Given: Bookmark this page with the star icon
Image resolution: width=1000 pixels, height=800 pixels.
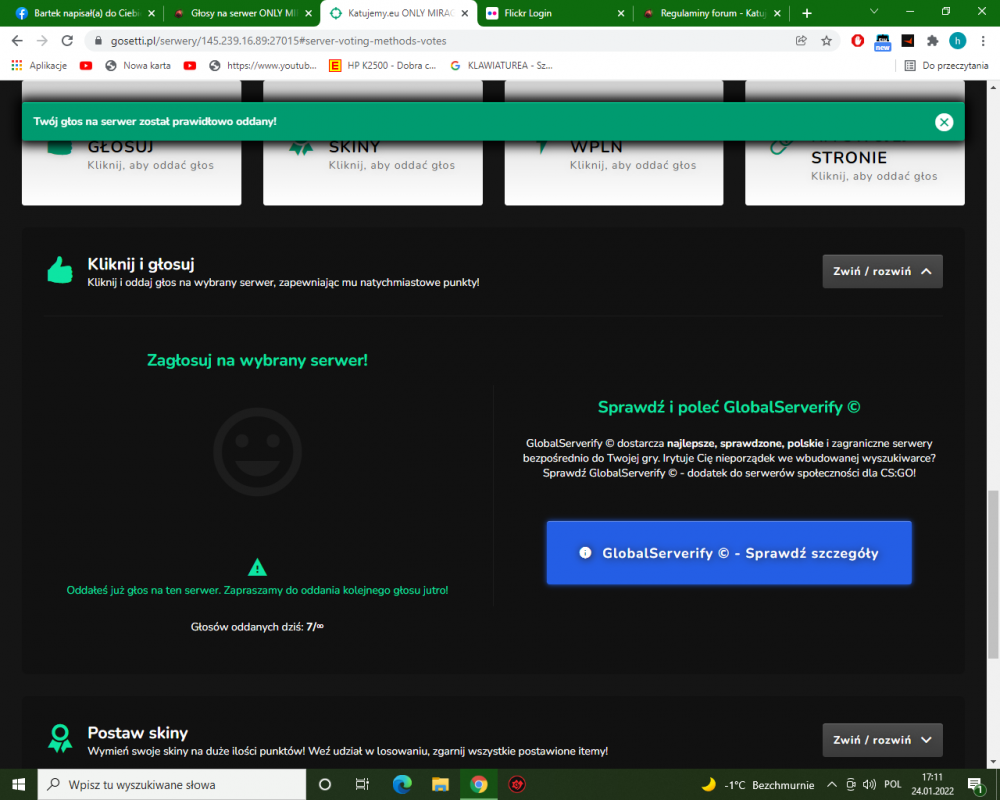Looking at the screenshot, I should coord(827,41).
